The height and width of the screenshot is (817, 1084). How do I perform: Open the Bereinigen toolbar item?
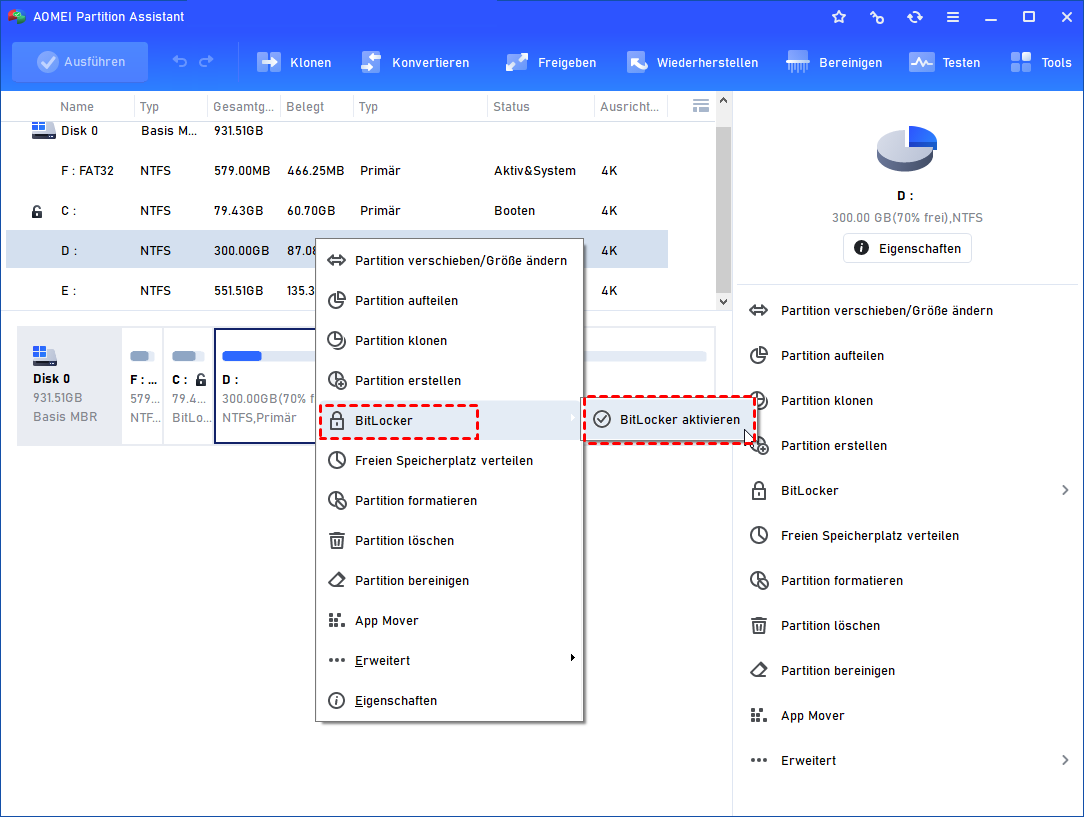click(x=834, y=62)
